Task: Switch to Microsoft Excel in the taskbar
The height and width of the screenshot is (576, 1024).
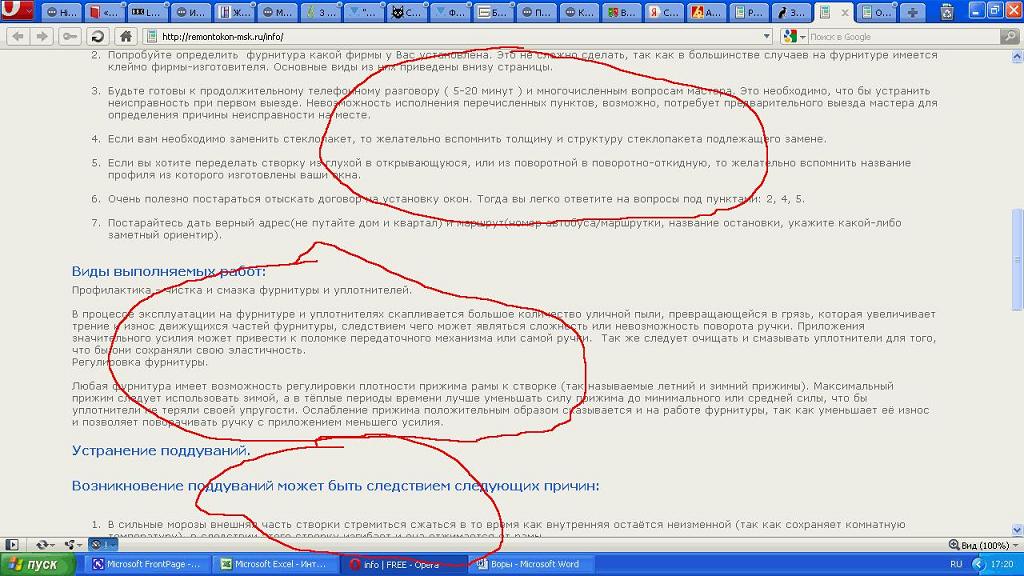Action: click(x=275, y=564)
